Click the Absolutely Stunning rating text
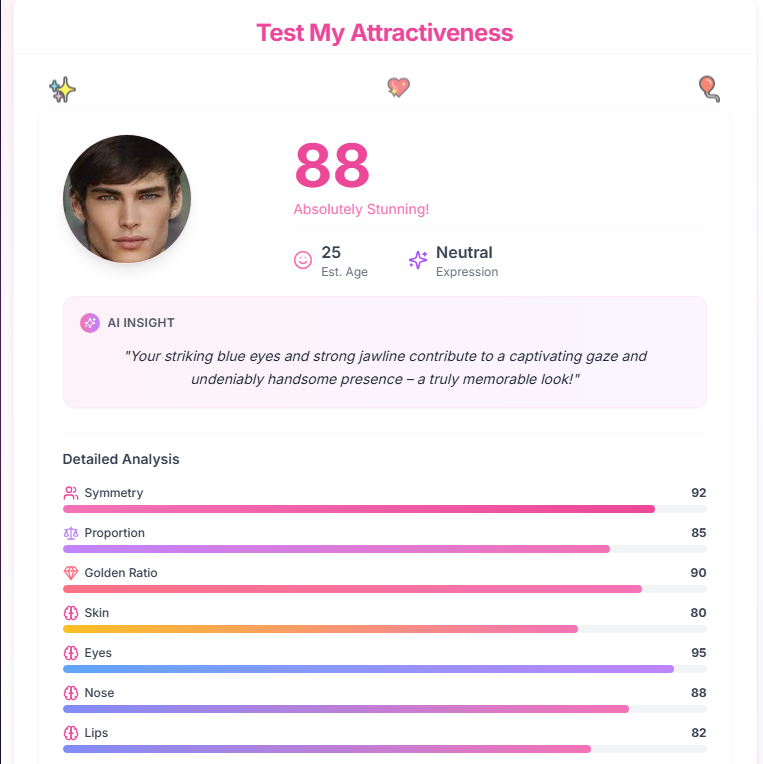The width and height of the screenshot is (763, 764). point(361,210)
